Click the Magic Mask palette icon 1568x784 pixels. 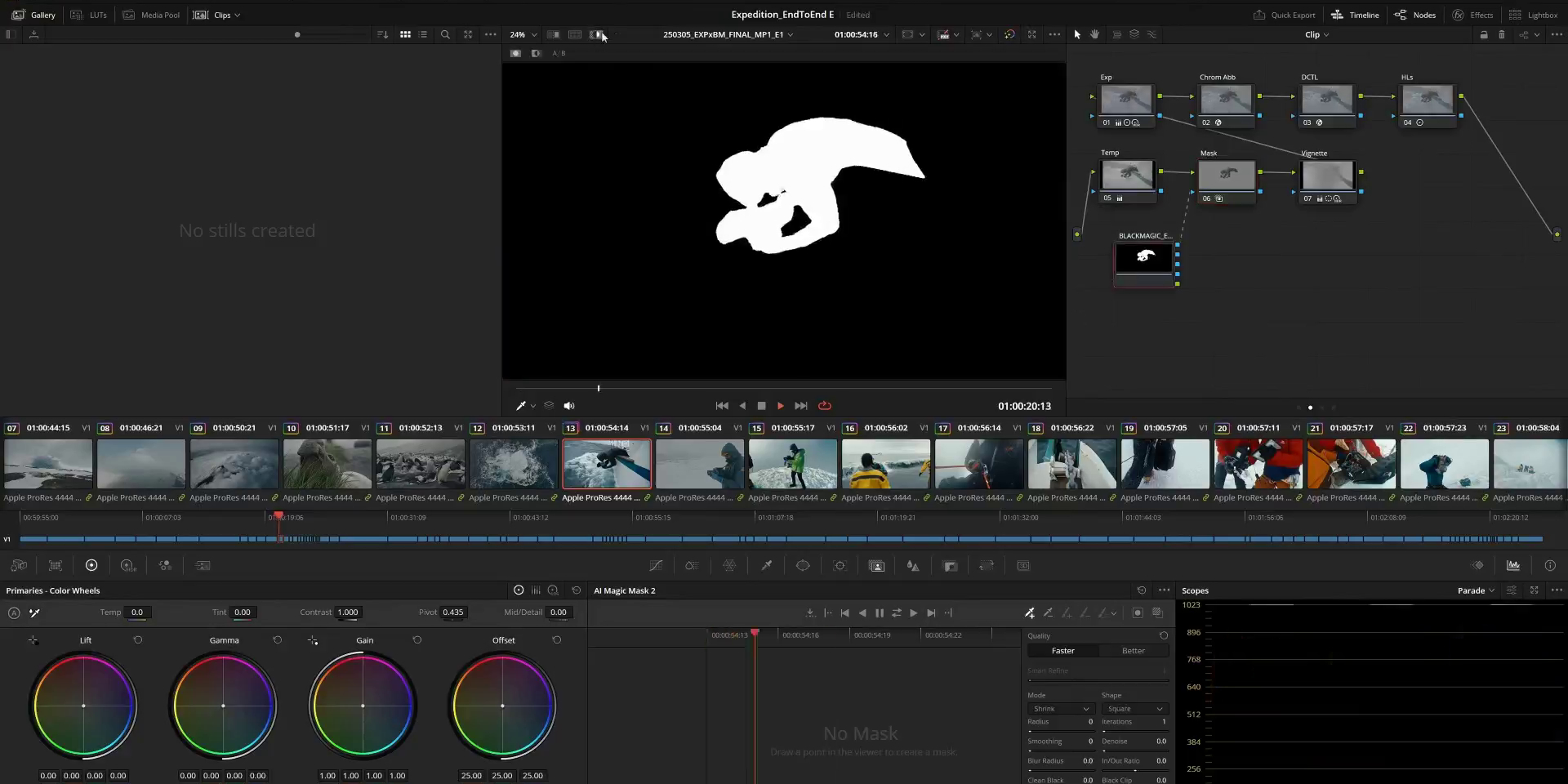876,566
